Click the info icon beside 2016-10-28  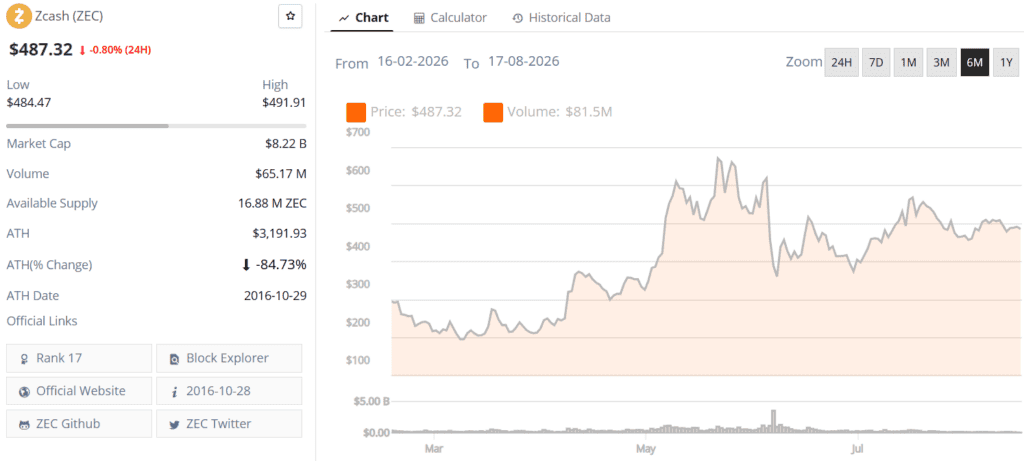(174, 392)
